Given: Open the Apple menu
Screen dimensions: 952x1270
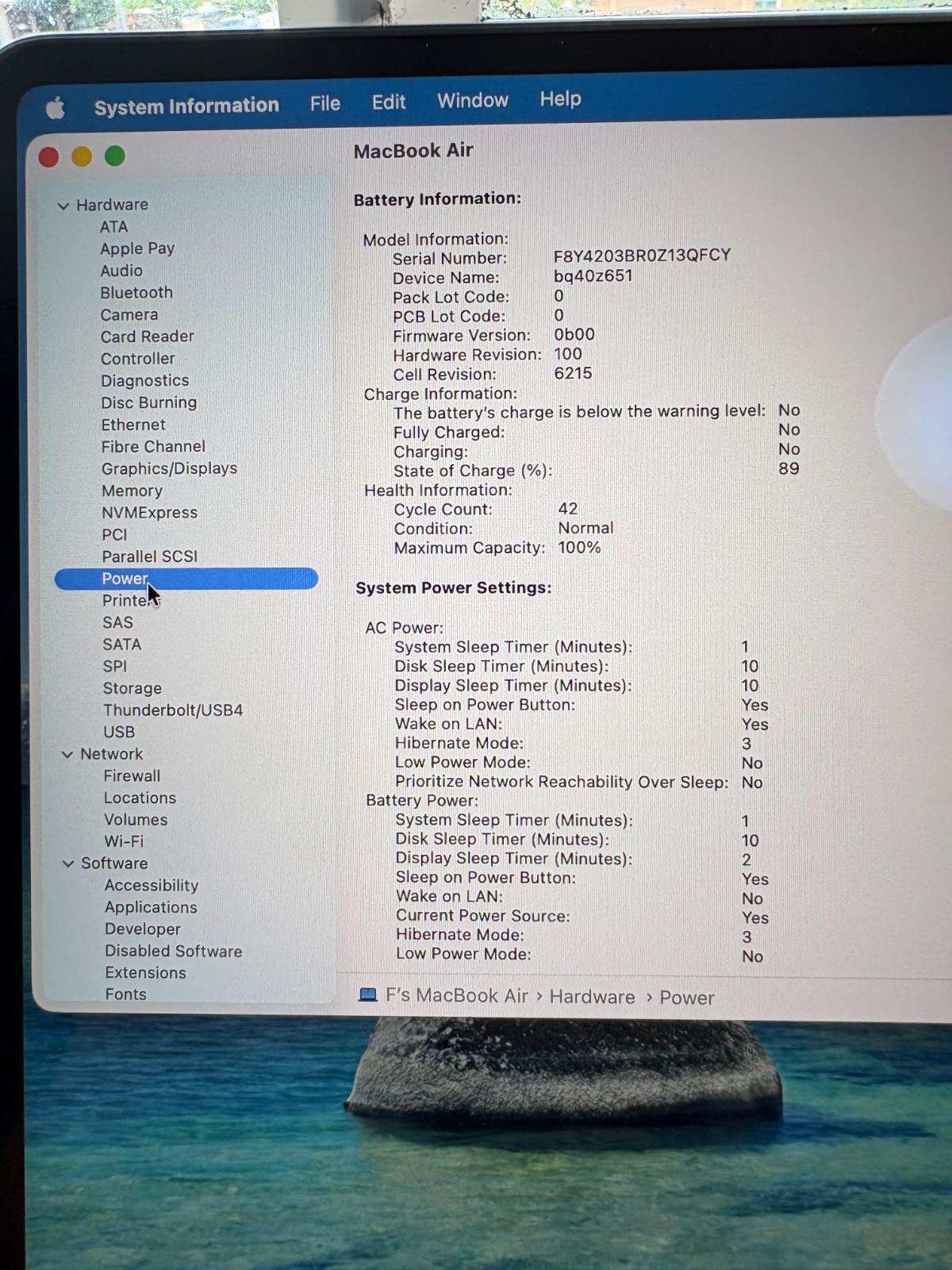Looking at the screenshot, I should (55, 107).
